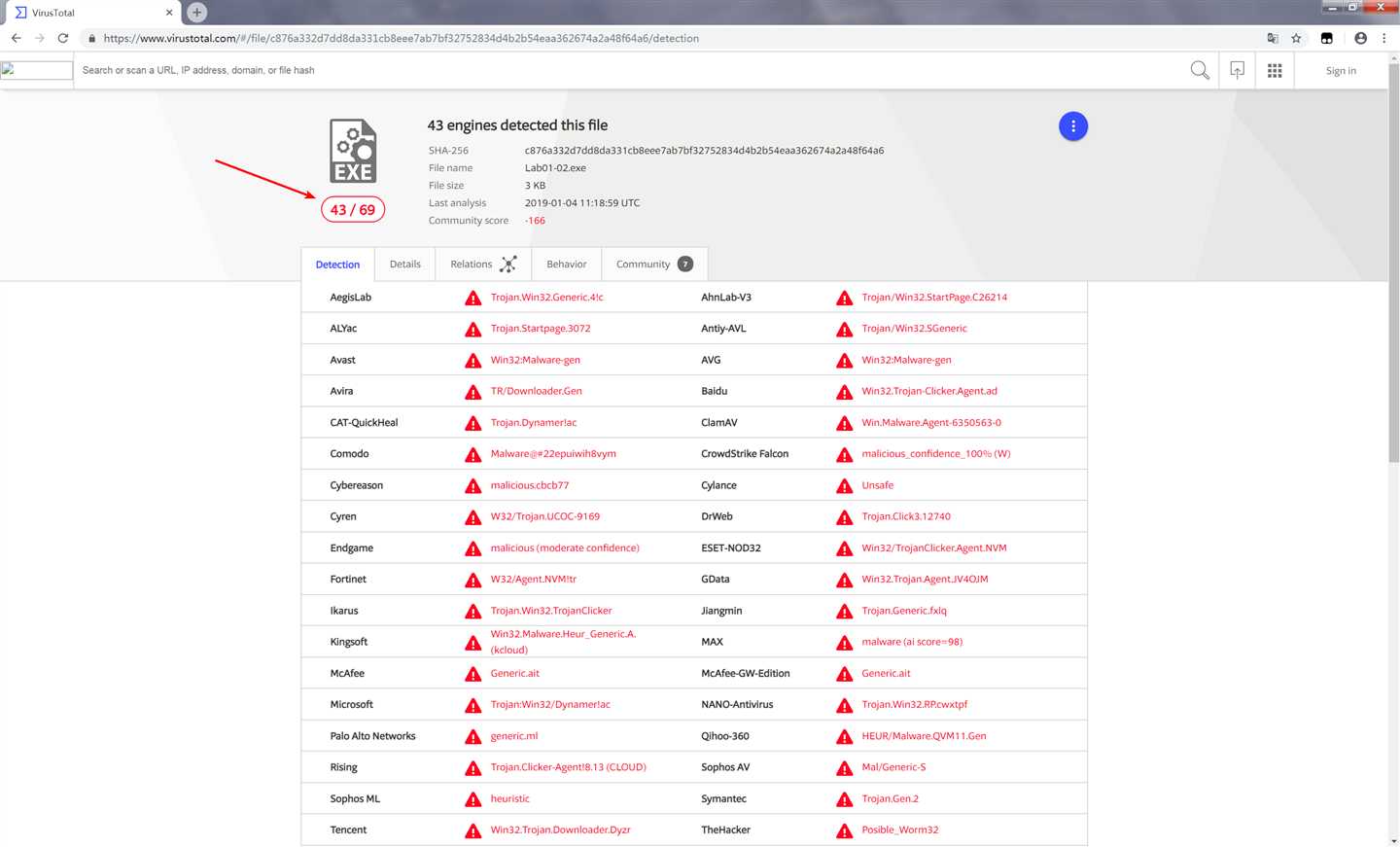The width and height of the screenshot is (1400, 847).
Task: Click the Palo Alto Networks engine name
Action: click(372, 736)
